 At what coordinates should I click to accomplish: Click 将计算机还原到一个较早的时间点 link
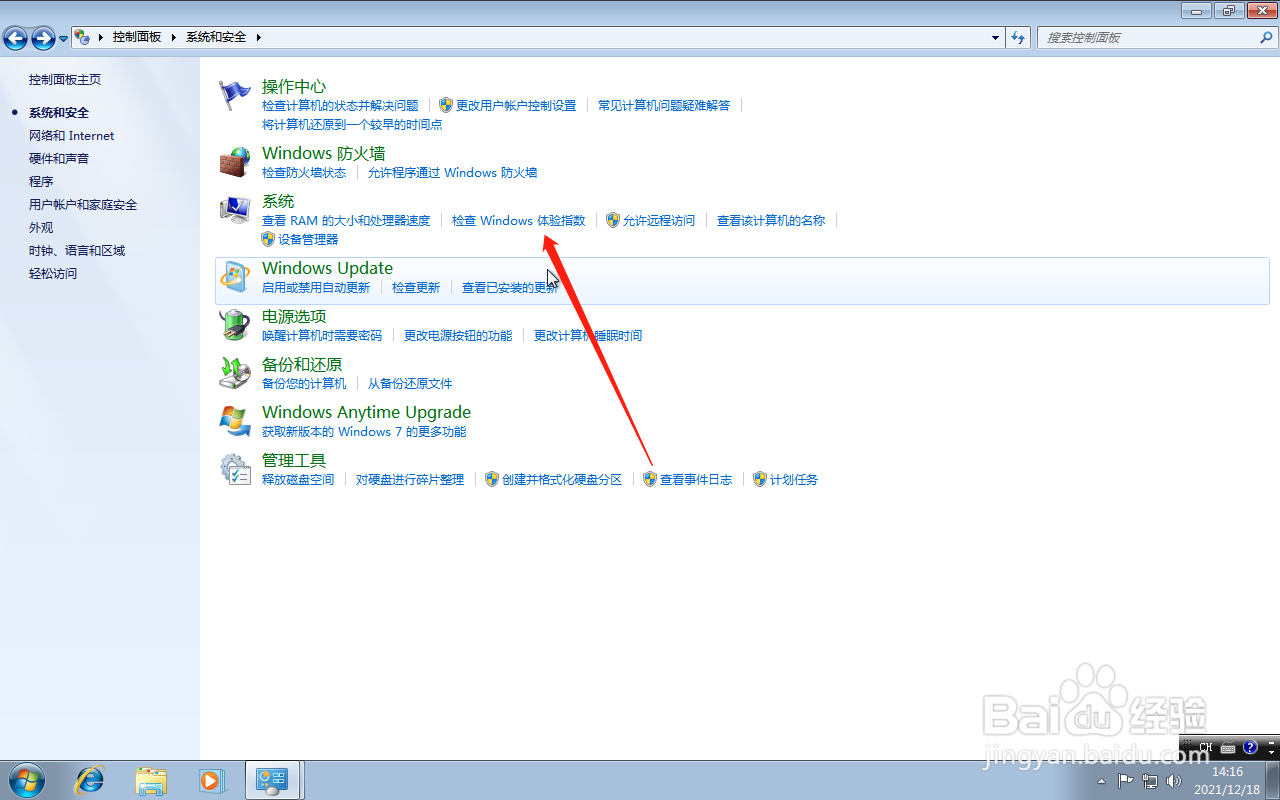click(x=352, y=124)
